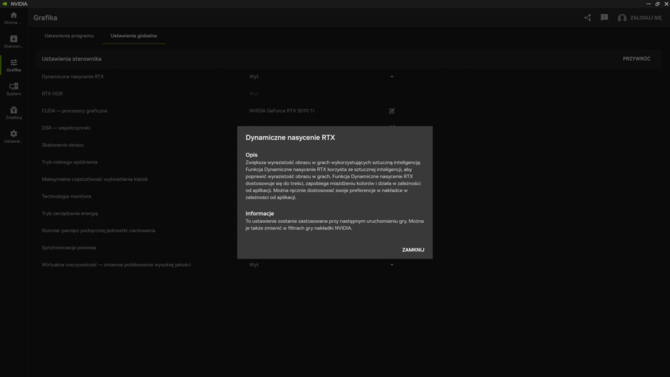Click the headset icon beside Zaloguj się
670x377 pixels.
click(622, 18)
